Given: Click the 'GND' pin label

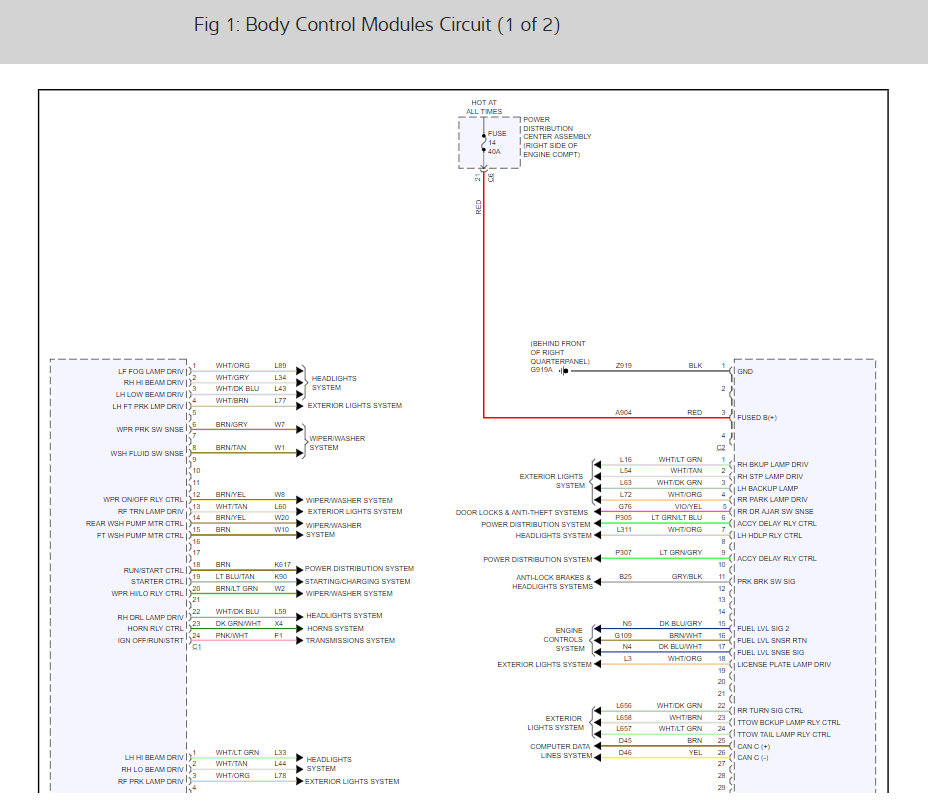Looking at the screenshot, I should (745, 372).
